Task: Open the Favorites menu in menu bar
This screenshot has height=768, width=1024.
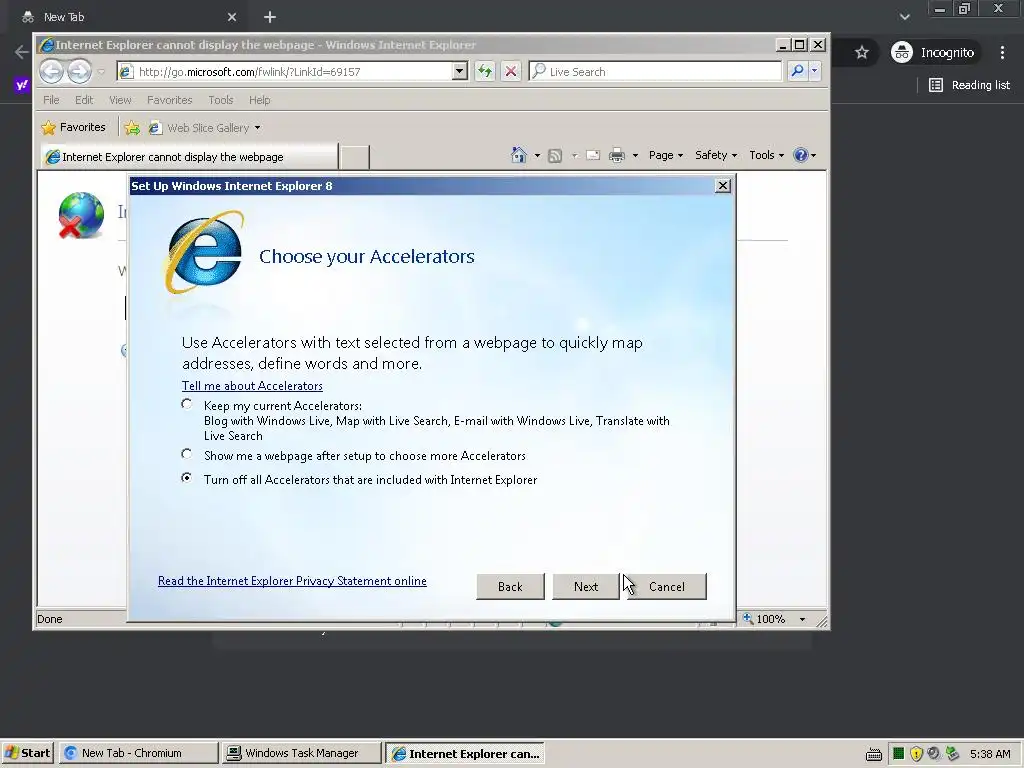Action: (170, 100)
